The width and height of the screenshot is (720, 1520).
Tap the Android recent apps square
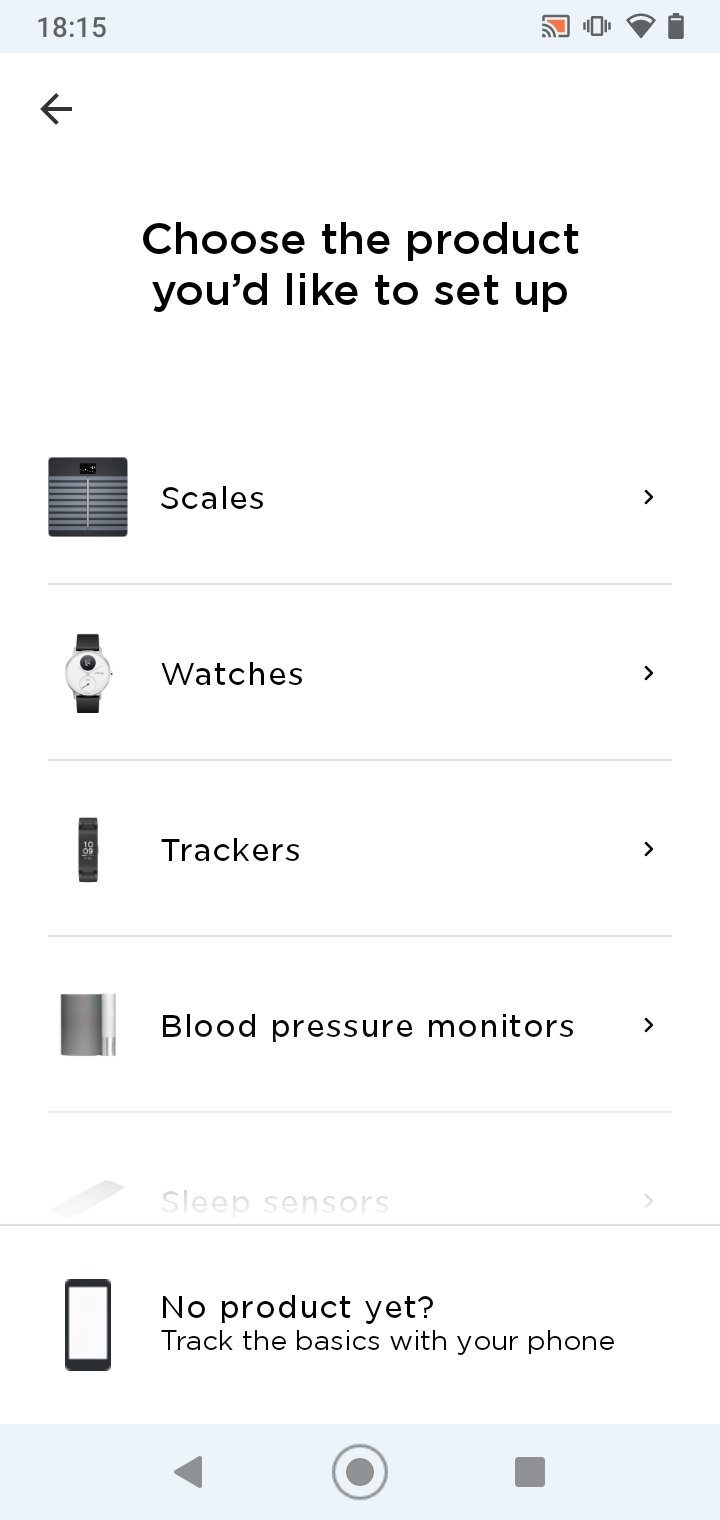click(530, 1472)
